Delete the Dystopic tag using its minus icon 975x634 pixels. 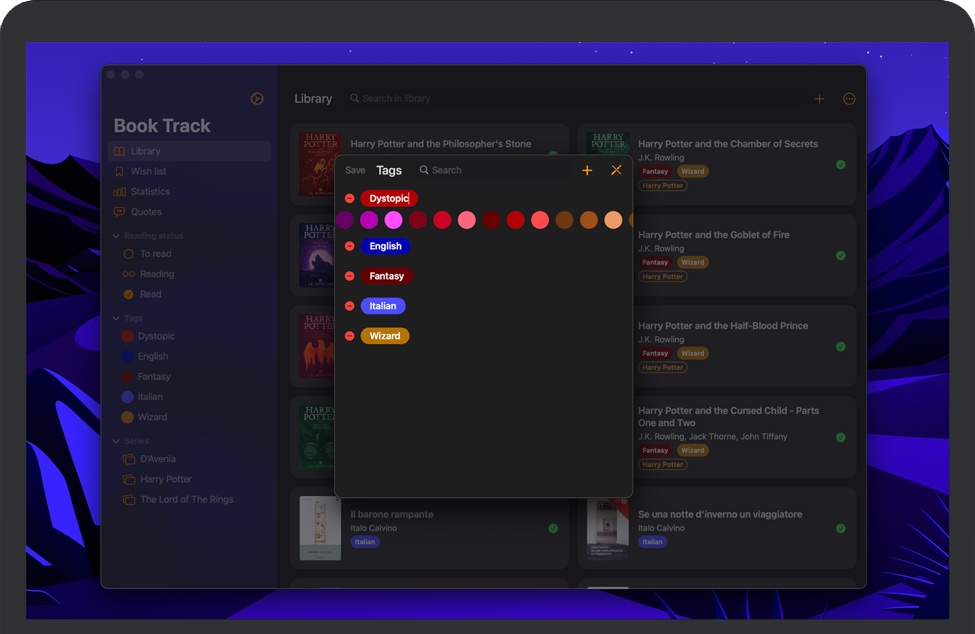click(x=349, y=199)
